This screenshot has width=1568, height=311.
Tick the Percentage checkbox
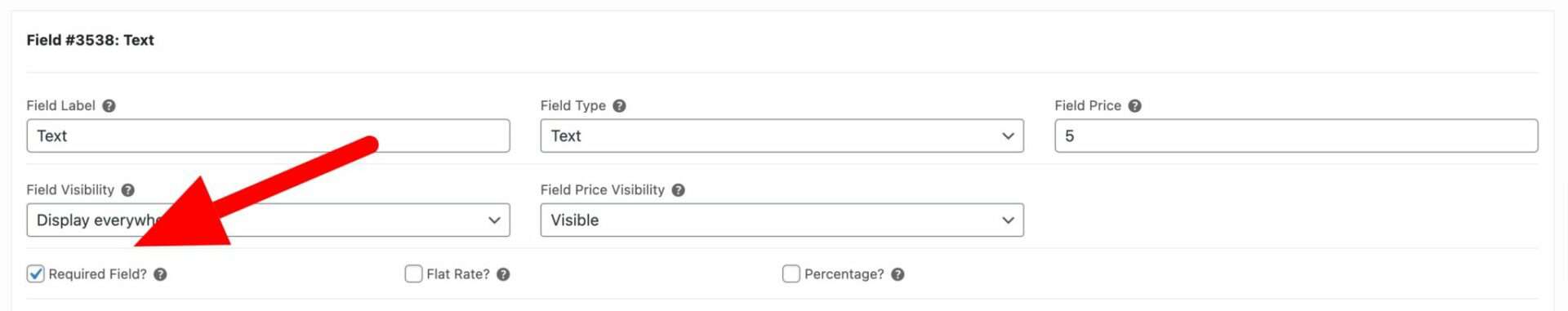click(791, 273)
